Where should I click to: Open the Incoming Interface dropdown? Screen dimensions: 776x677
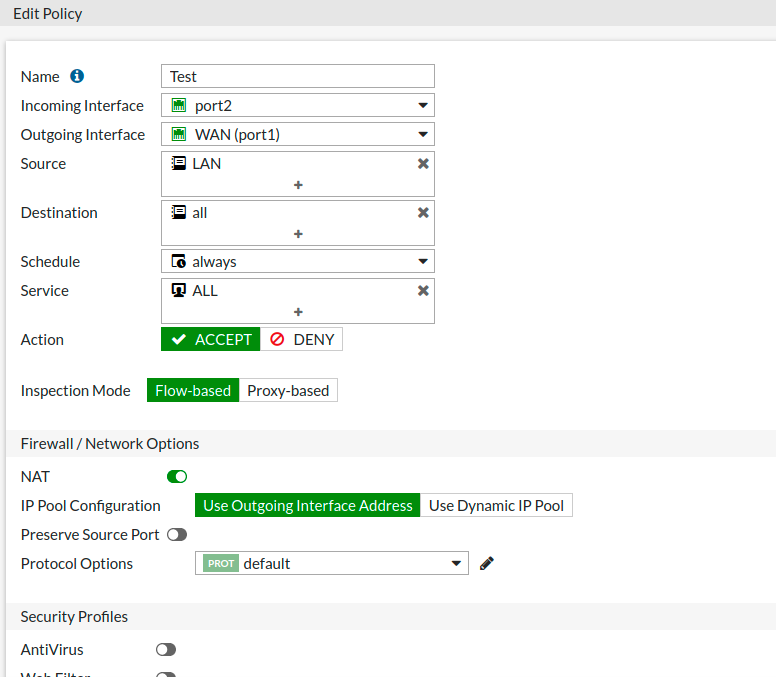click(x=298, y=106)
